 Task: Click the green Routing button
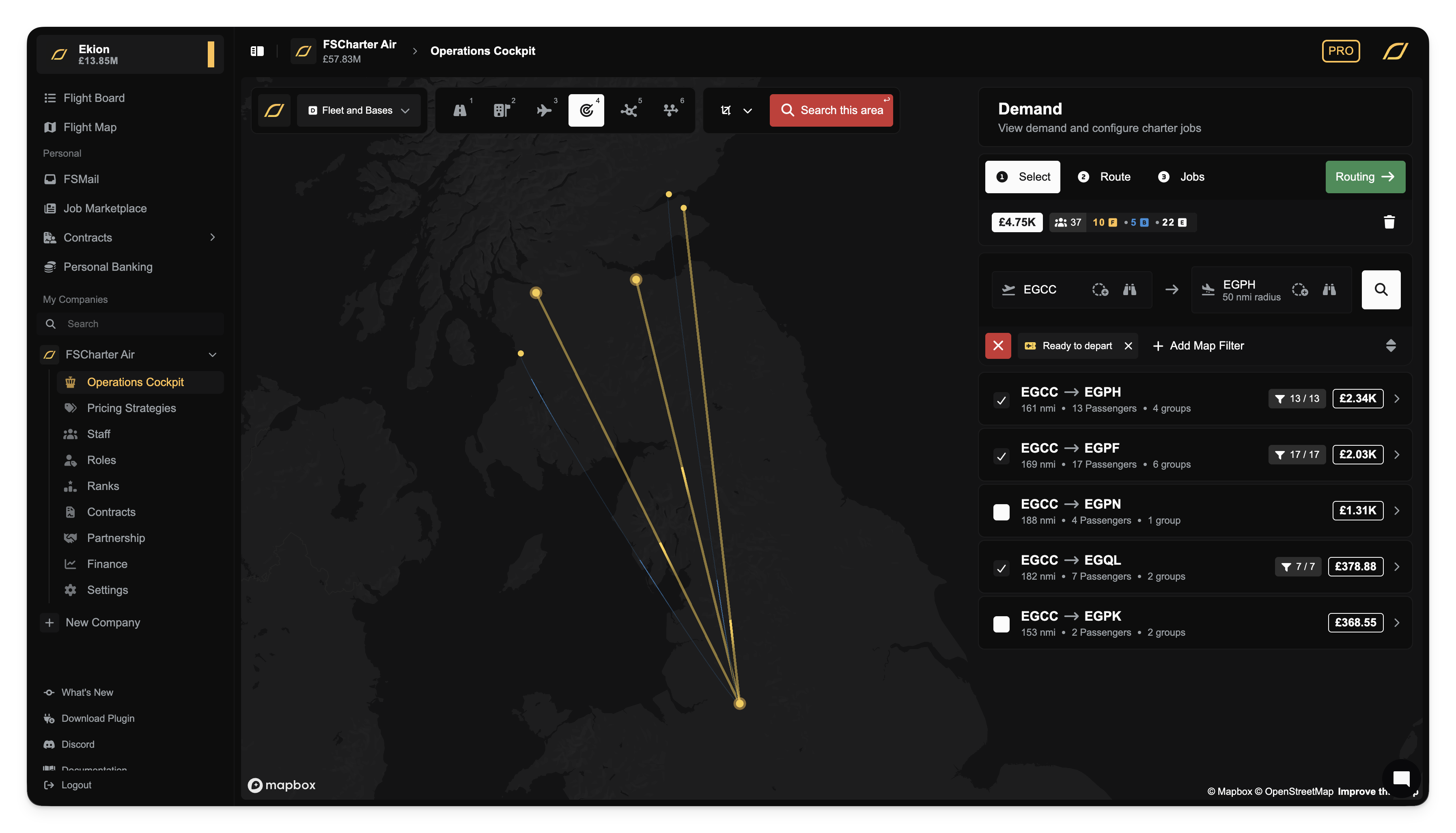coord(1365,177)
